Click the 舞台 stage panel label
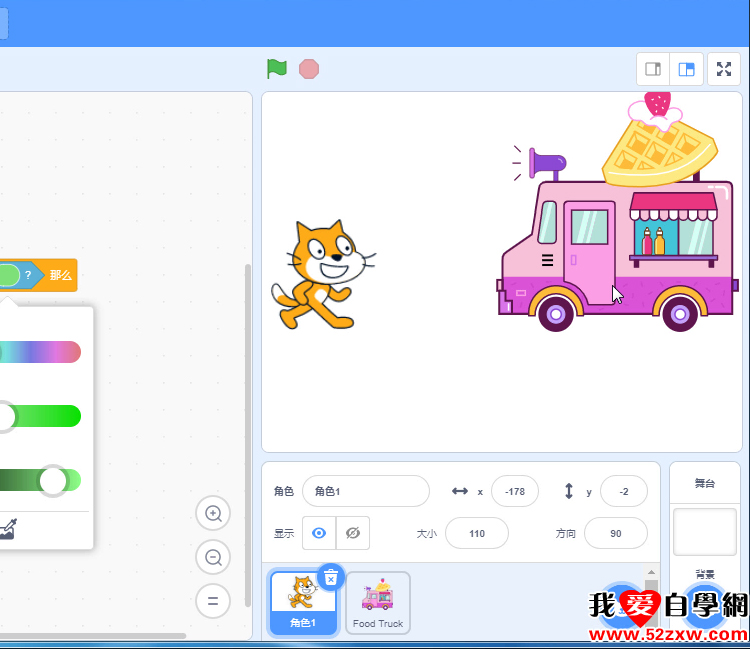 coord(705,484)
